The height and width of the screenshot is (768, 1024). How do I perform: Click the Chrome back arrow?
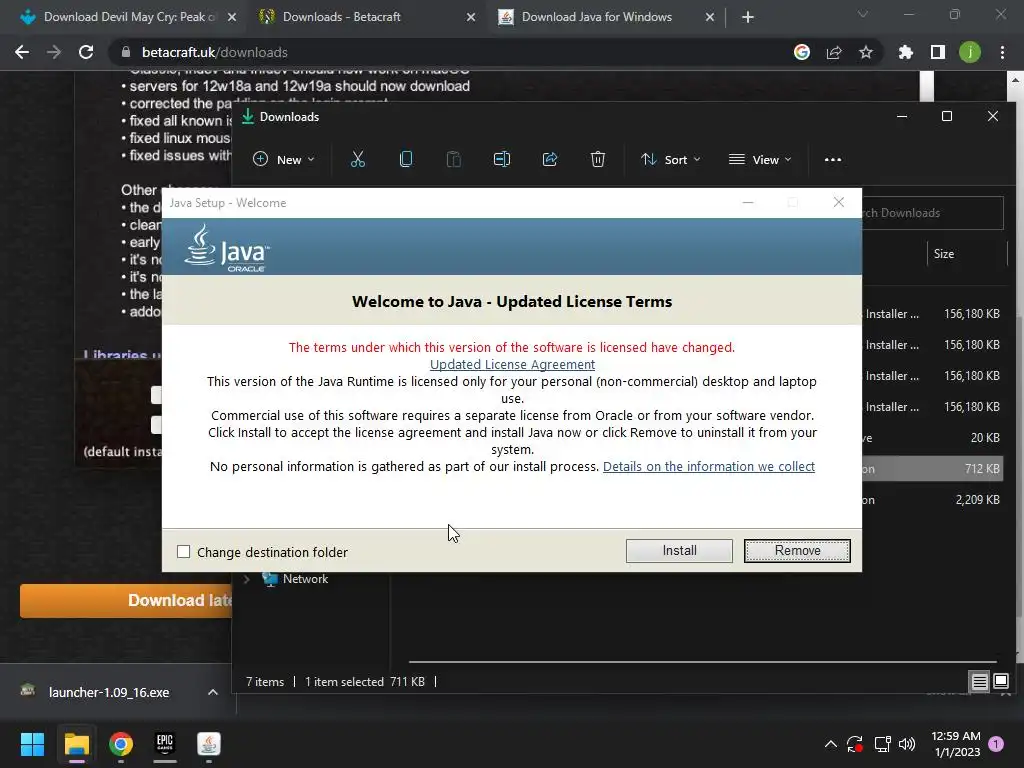pyautogui.click(x=22, y=52)
